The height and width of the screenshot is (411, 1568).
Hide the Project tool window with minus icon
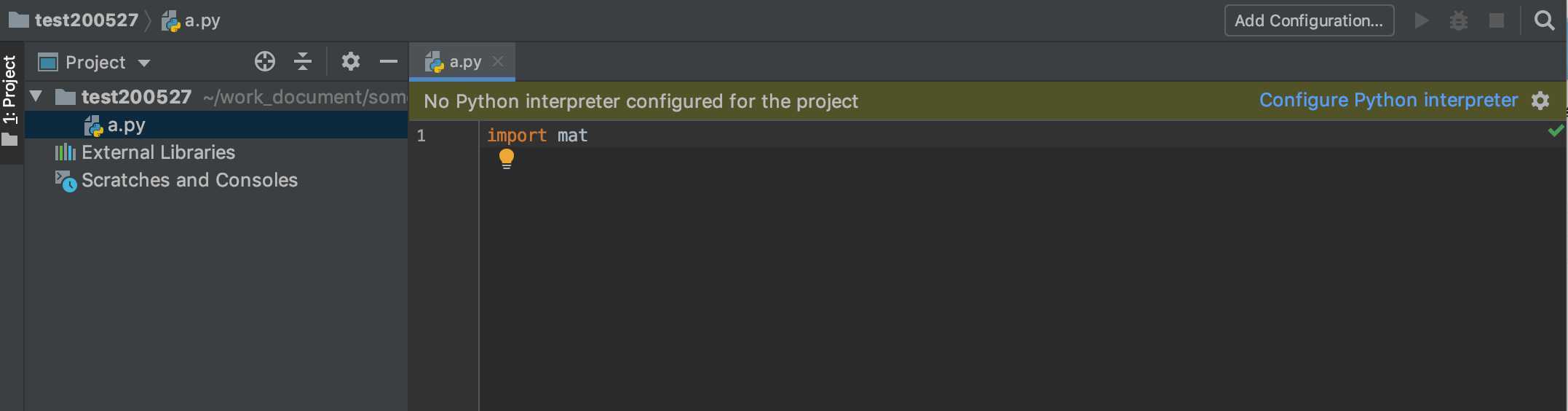[389, 62]
